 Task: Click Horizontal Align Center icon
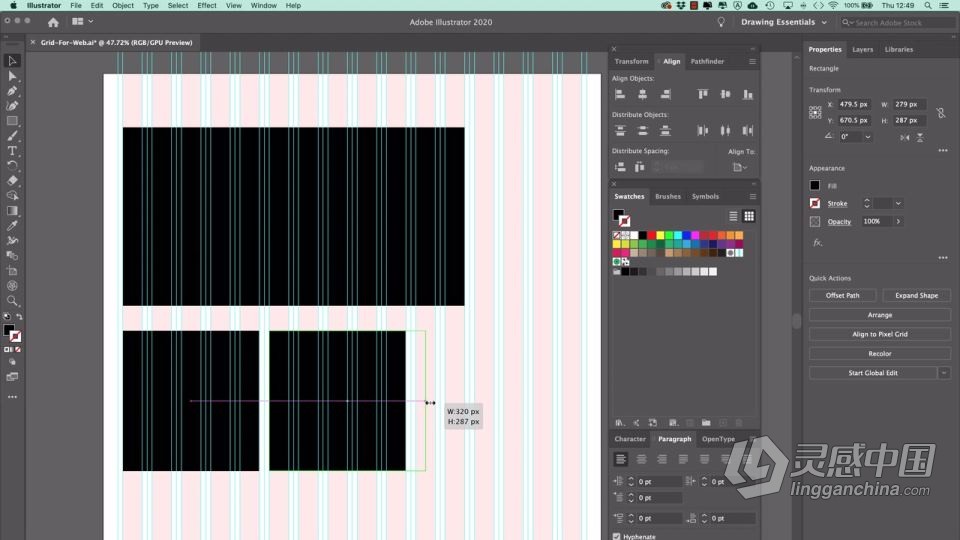tap(642, 94)
